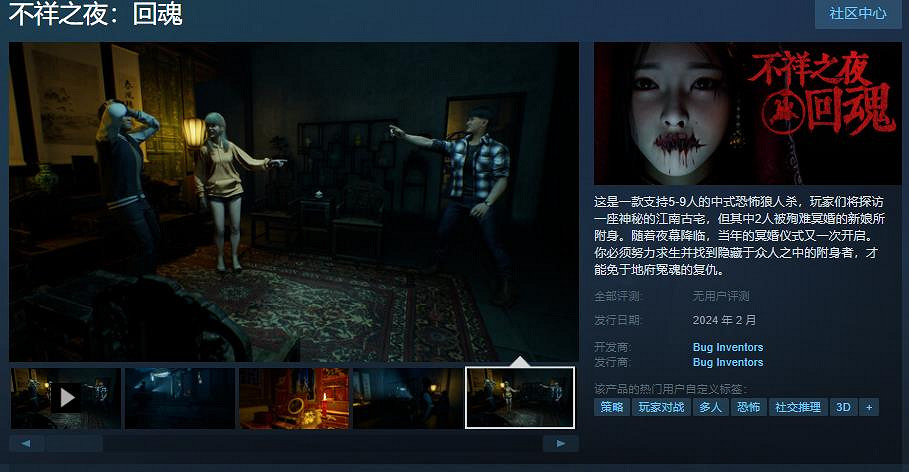
Task: Select the second dark blue room thumbnail
Action: point(180,398)
